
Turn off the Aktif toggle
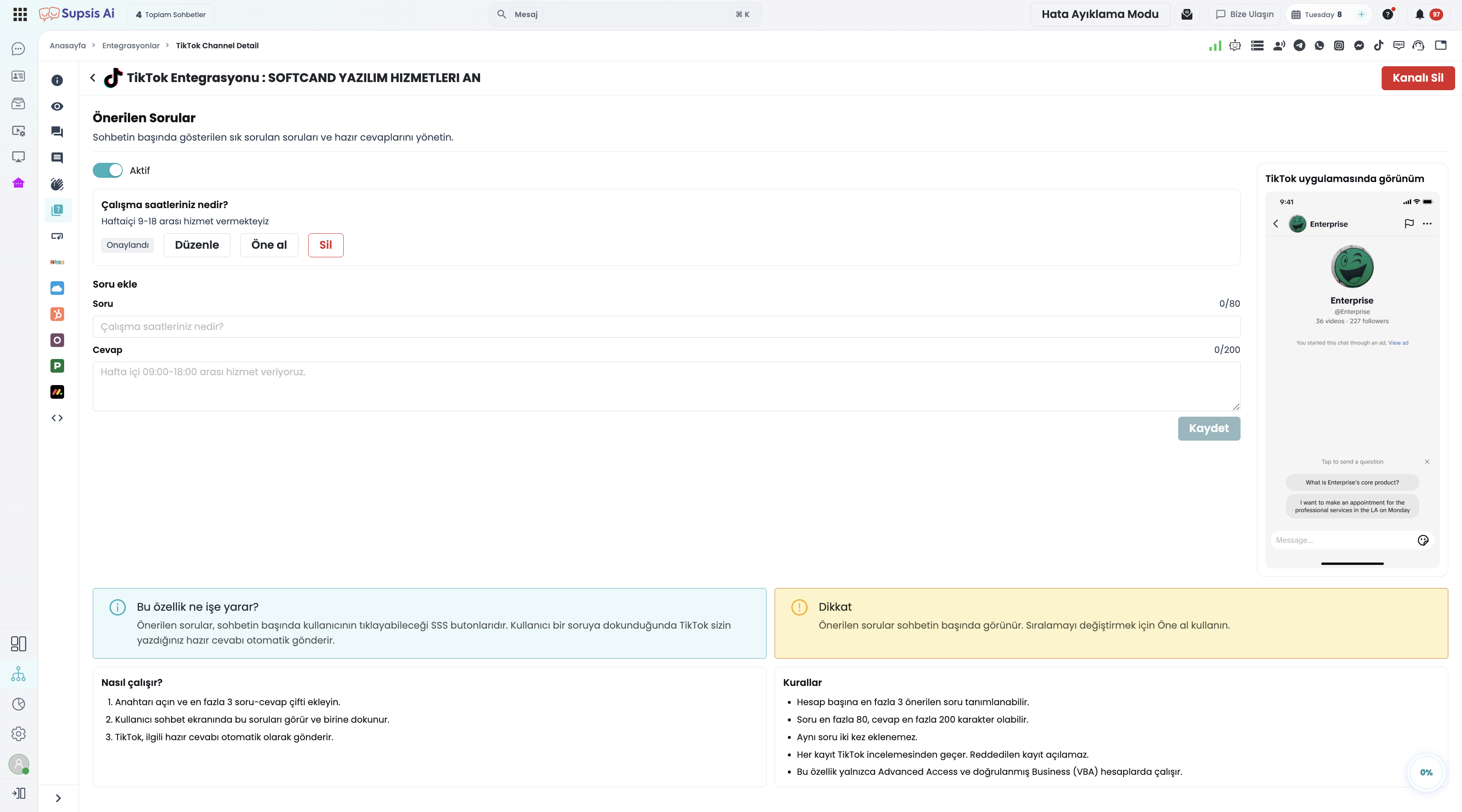(108, 170)
